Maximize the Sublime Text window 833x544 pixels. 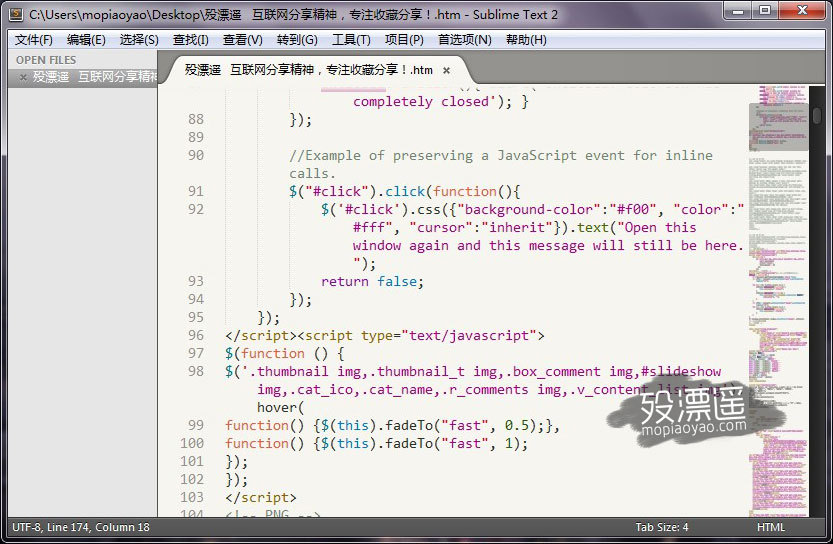coord(764,11)
